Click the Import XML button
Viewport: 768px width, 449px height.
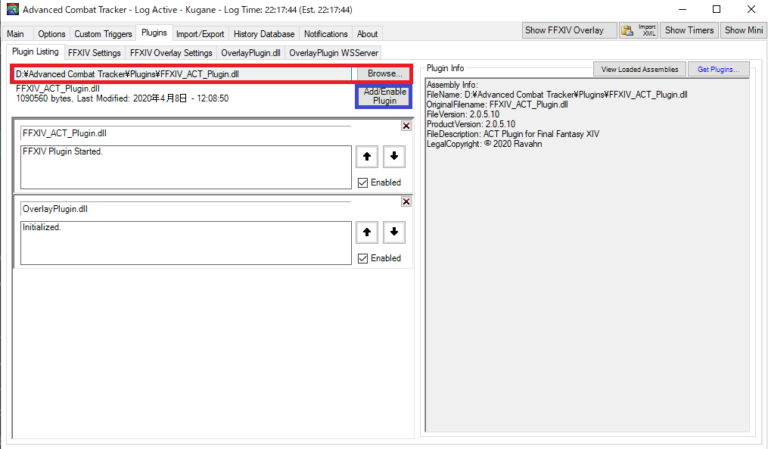(x=647, y=31)
